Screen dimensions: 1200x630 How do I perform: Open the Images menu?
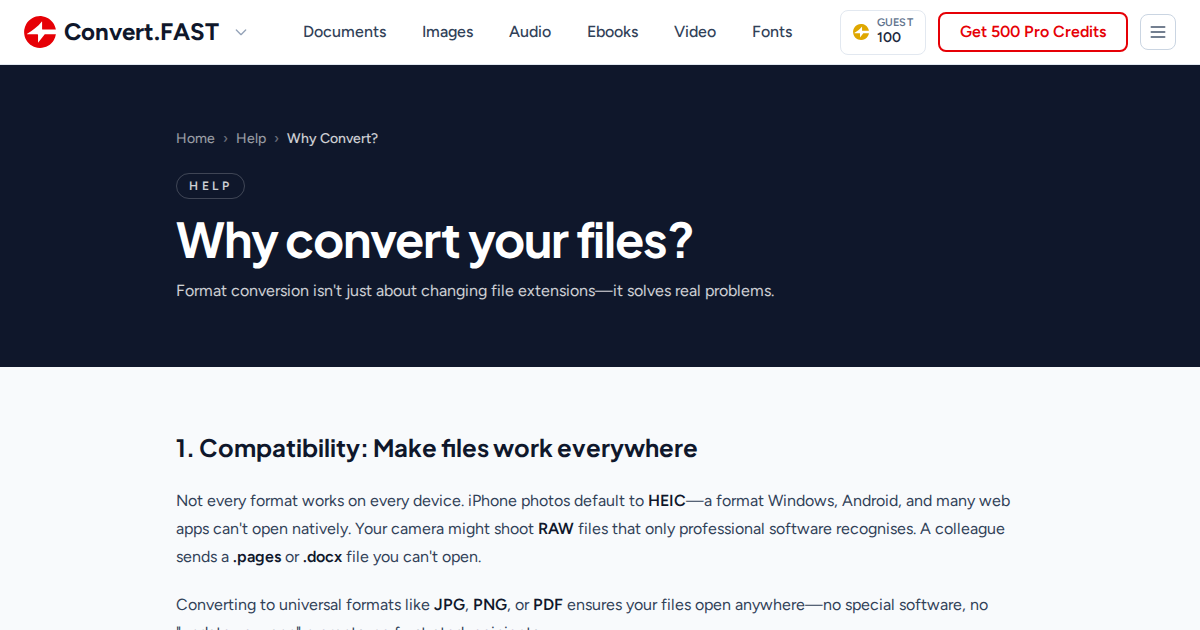448,32
